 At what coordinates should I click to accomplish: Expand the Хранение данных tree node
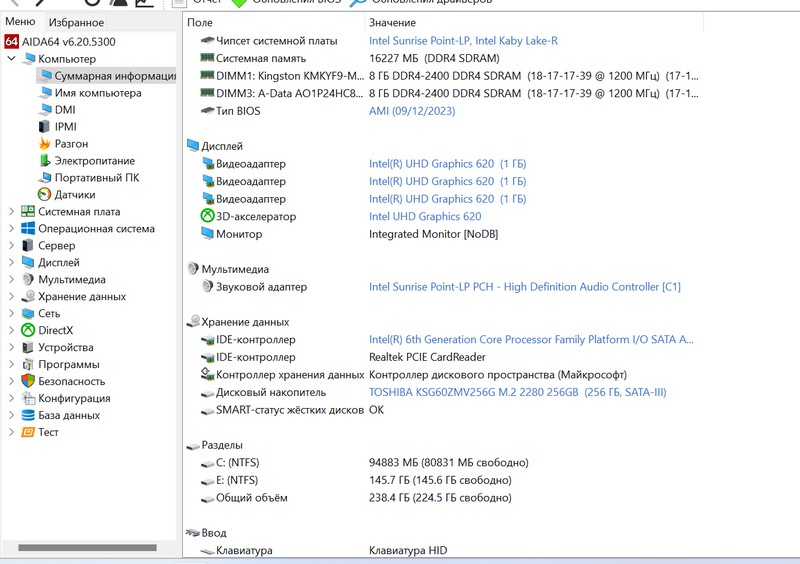tap(11, 297)
